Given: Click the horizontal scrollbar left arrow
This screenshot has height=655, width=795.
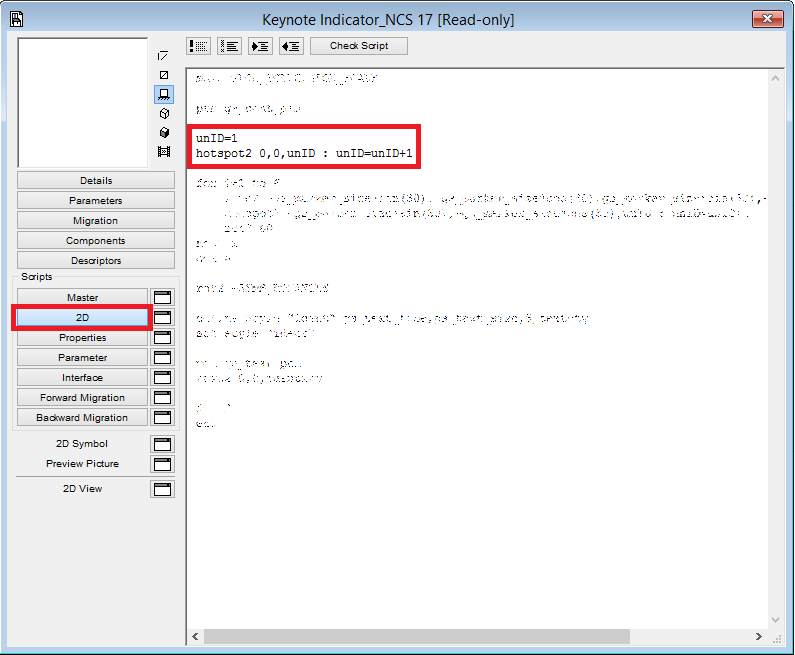Looking at the screenshot, I should (195, 636).
